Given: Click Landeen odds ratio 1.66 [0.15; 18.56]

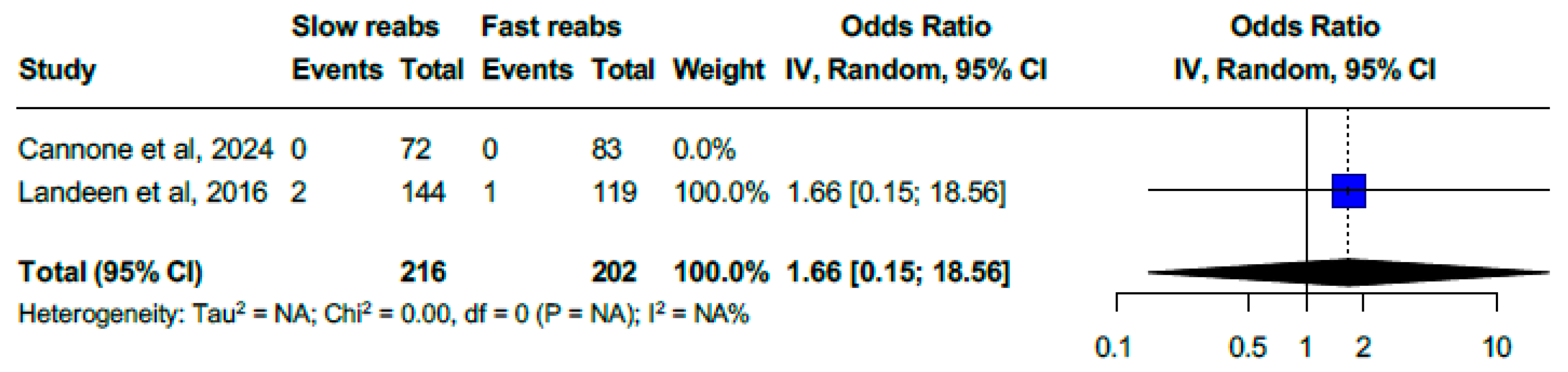Looking at the screenshot, I should [897, 193].
